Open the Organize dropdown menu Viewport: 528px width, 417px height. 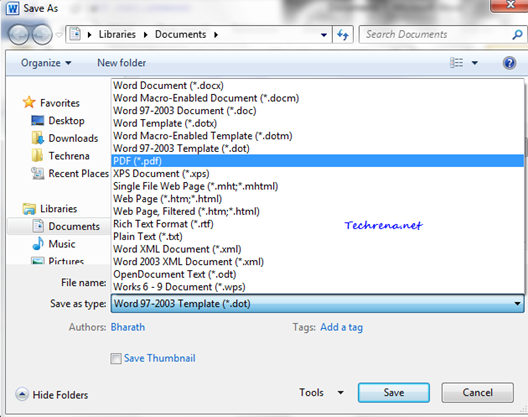pyautogui.click(x=46, y=63)
